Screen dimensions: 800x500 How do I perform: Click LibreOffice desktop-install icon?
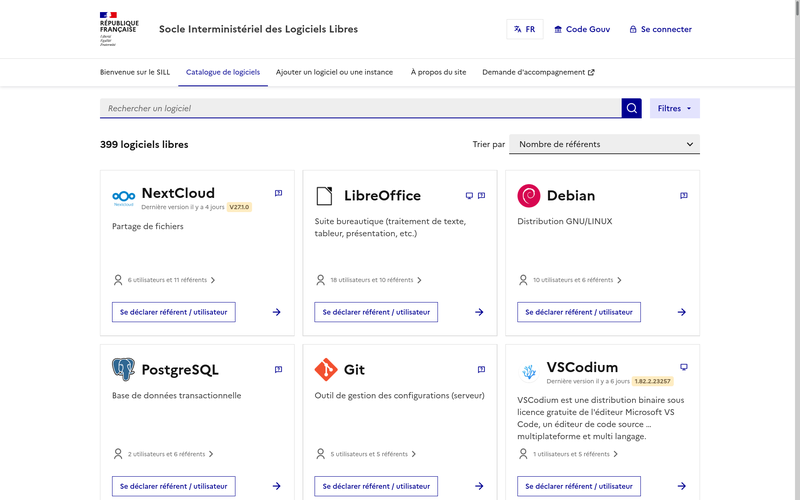pos(469,195)
